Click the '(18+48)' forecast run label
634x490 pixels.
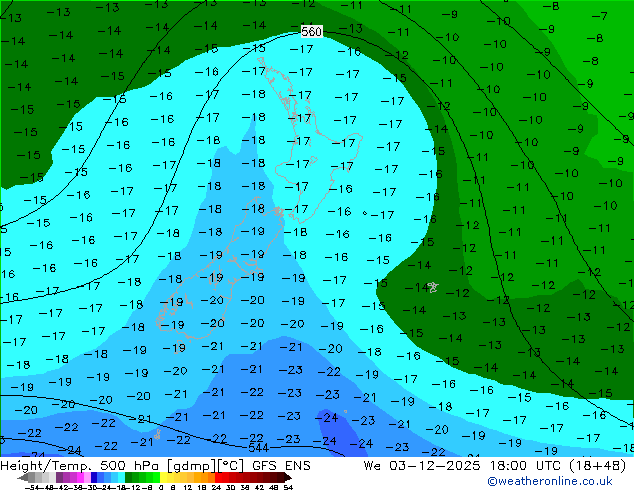(598, 466)
